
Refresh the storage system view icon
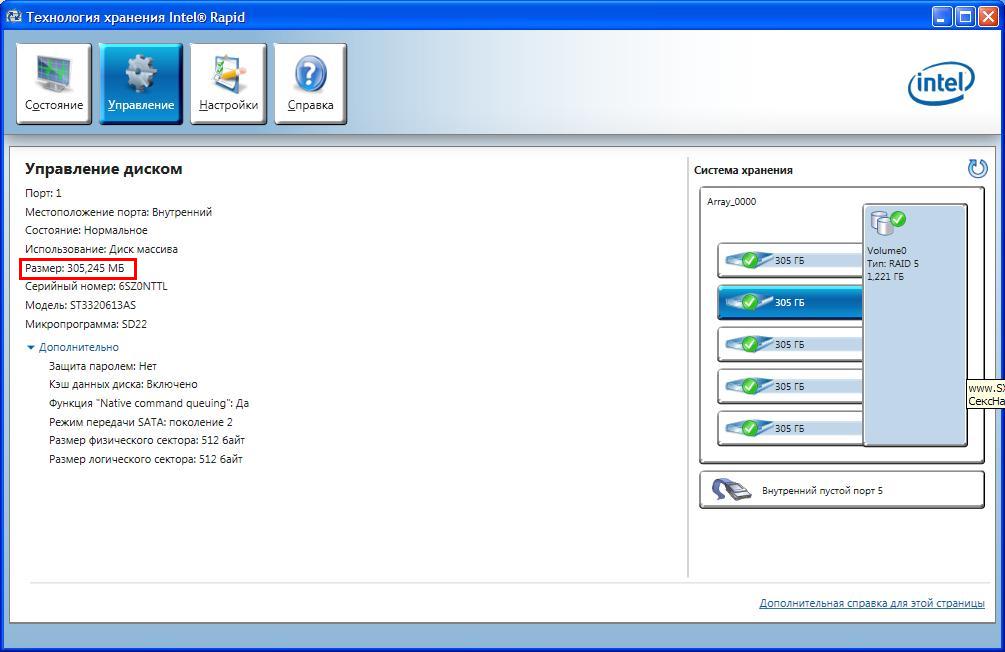[x=977, y=169]
